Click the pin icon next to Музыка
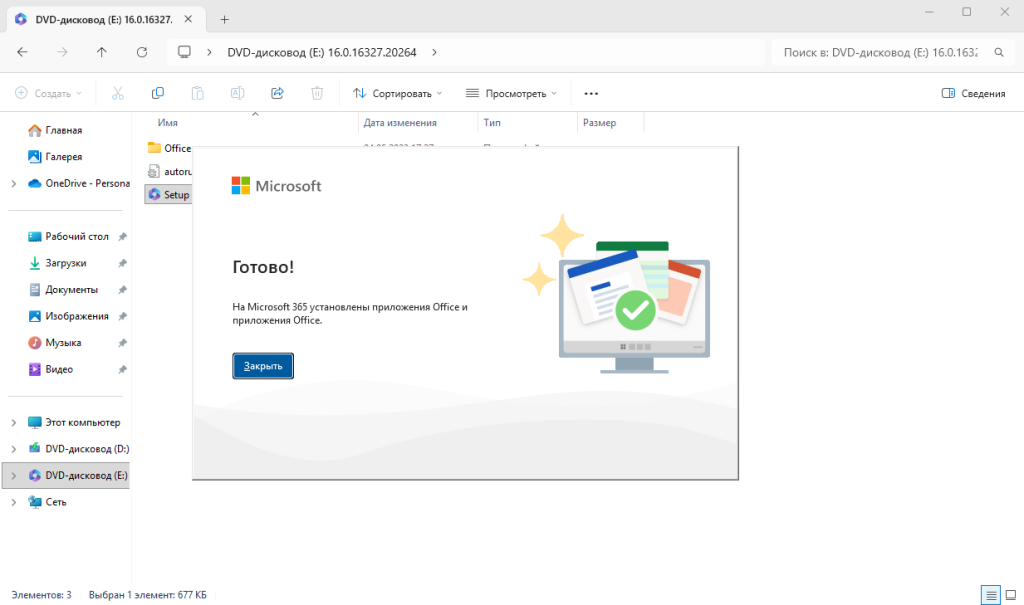This screenshot has height=605, width=1024. click(x=122, y=343)
